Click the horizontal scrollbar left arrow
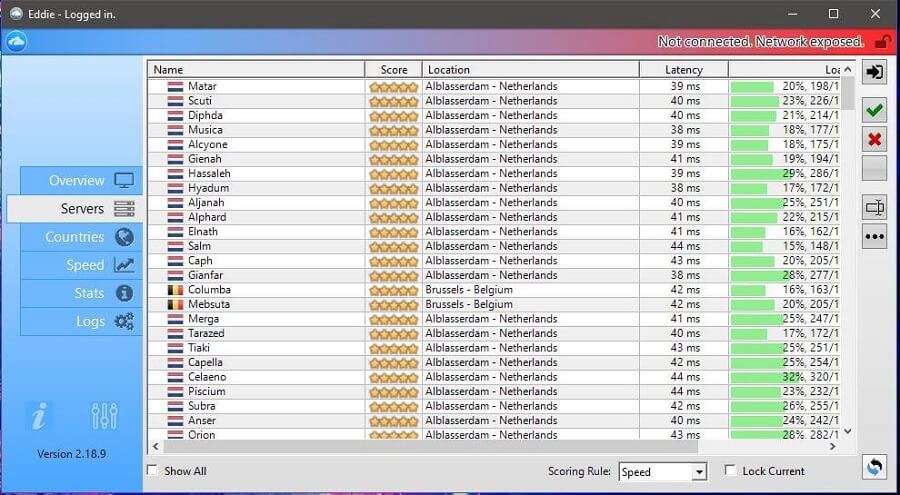The width and height of the screenshot is (900, 495). point(155,446)
